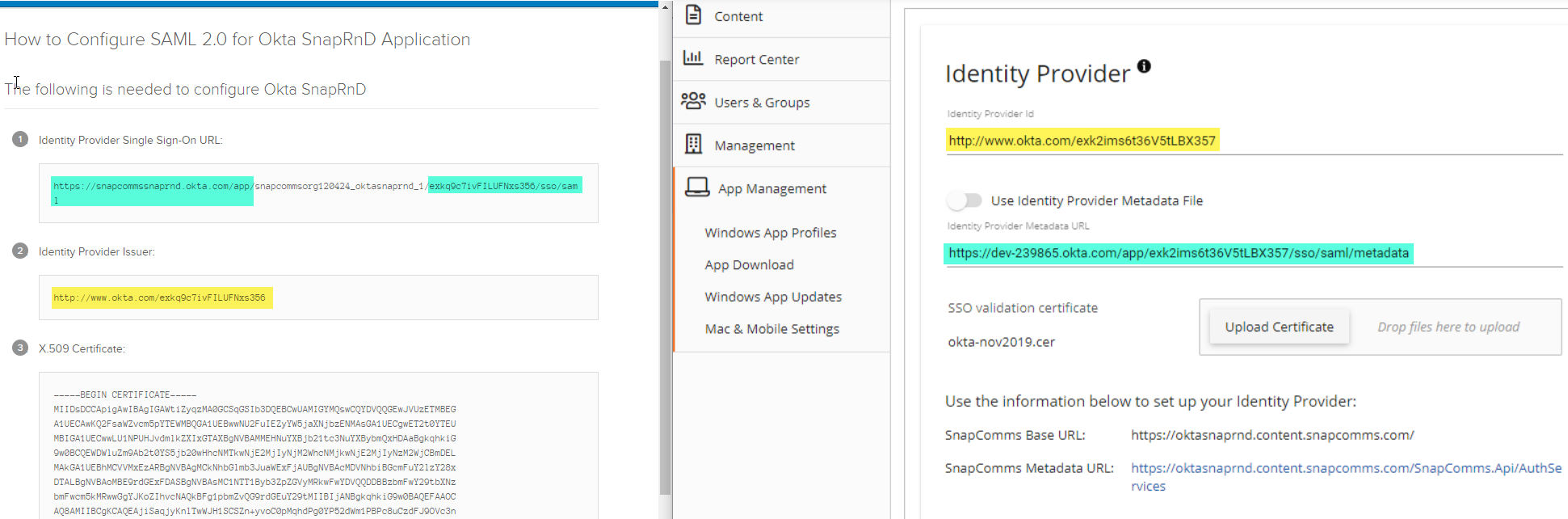
Task: Click the Report Center bar chart icon
Action: tap(693, 57)
